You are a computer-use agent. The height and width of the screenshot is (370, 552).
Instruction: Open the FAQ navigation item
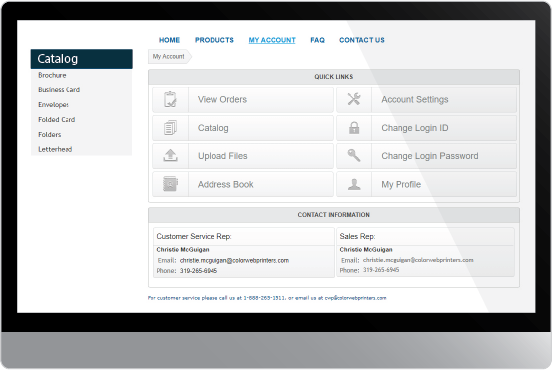317,40
